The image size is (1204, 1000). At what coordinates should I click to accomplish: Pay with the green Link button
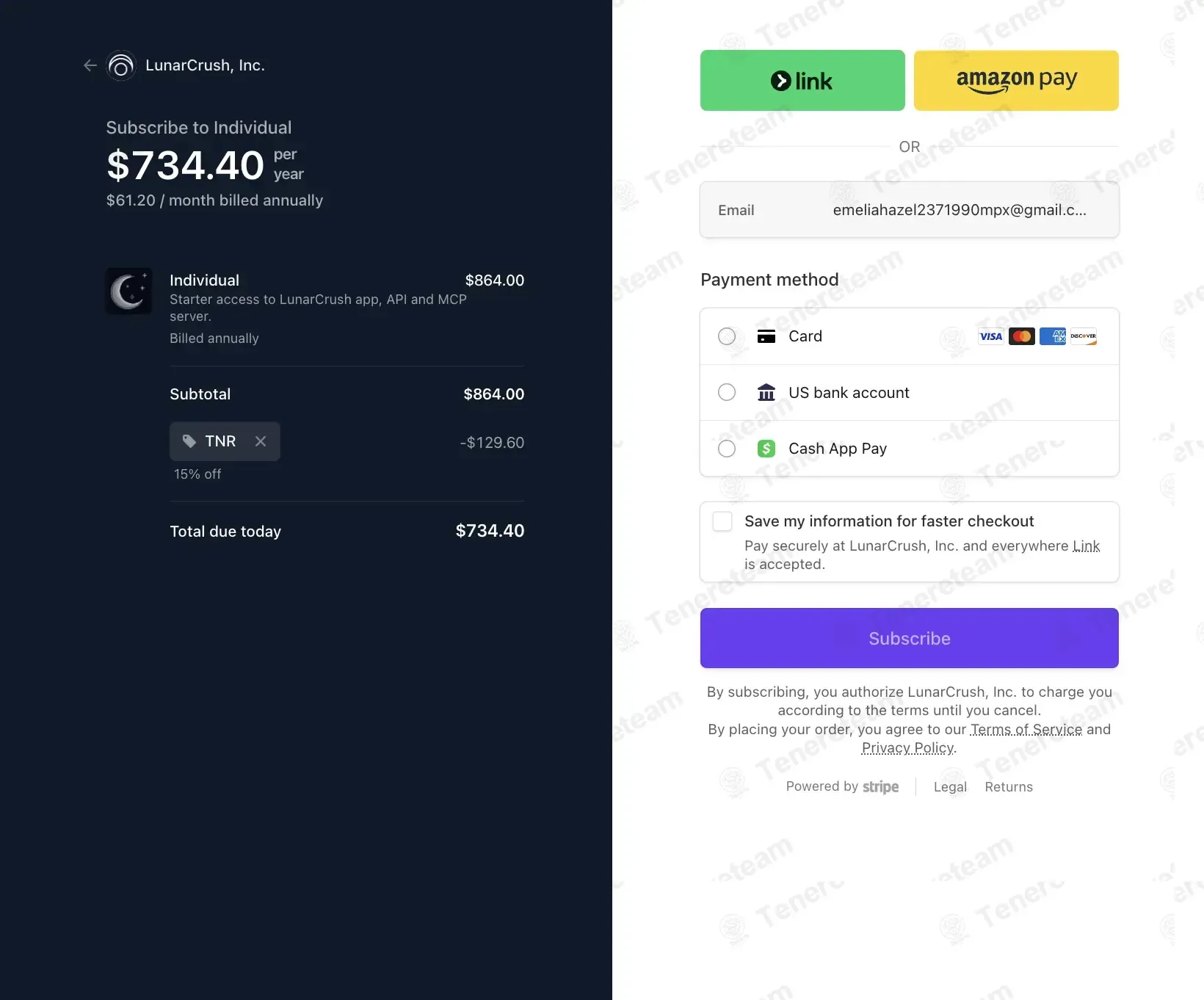(x=802, y=81)
